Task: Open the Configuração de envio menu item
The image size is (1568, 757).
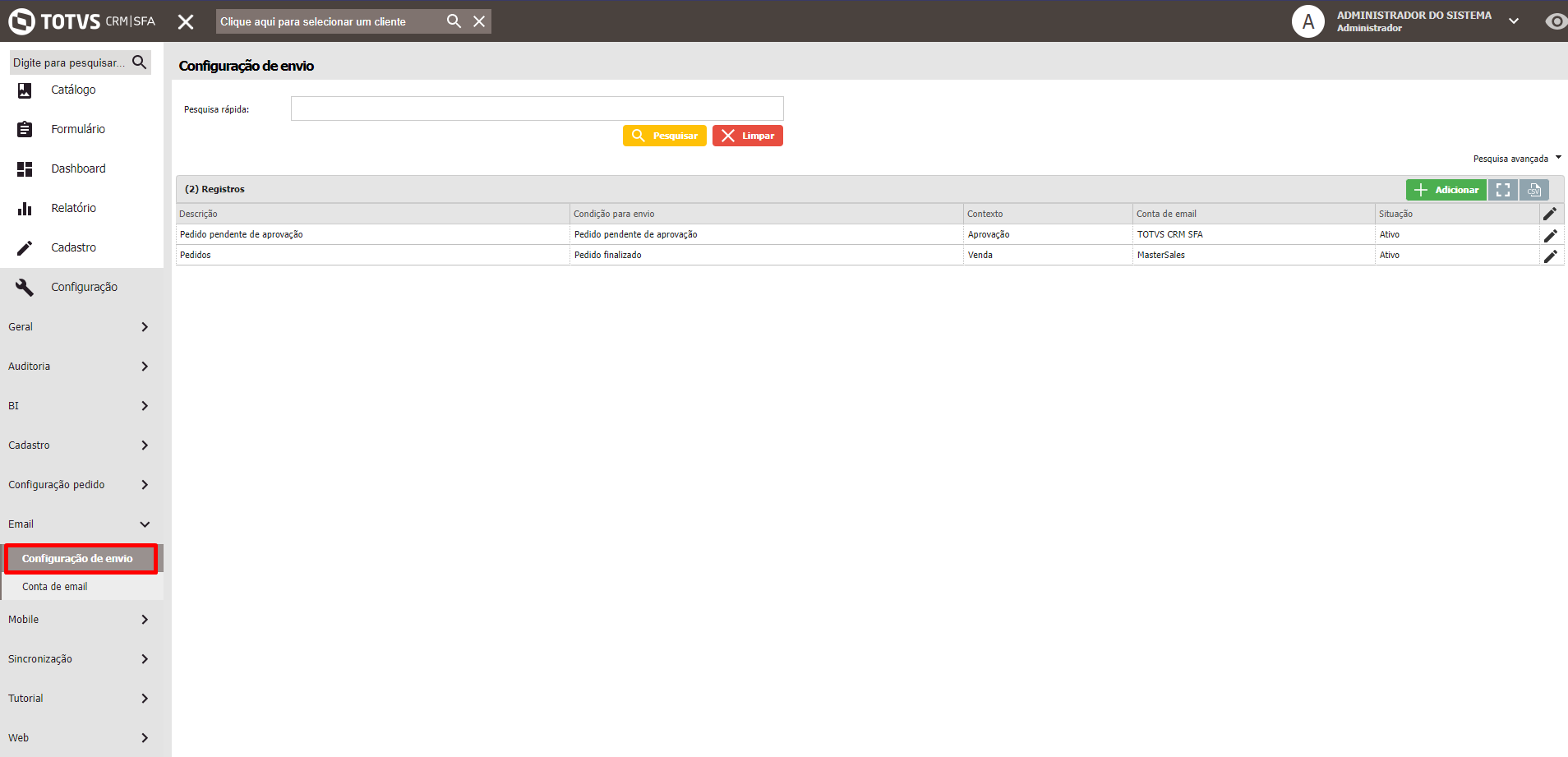Action: coord(81,559)
